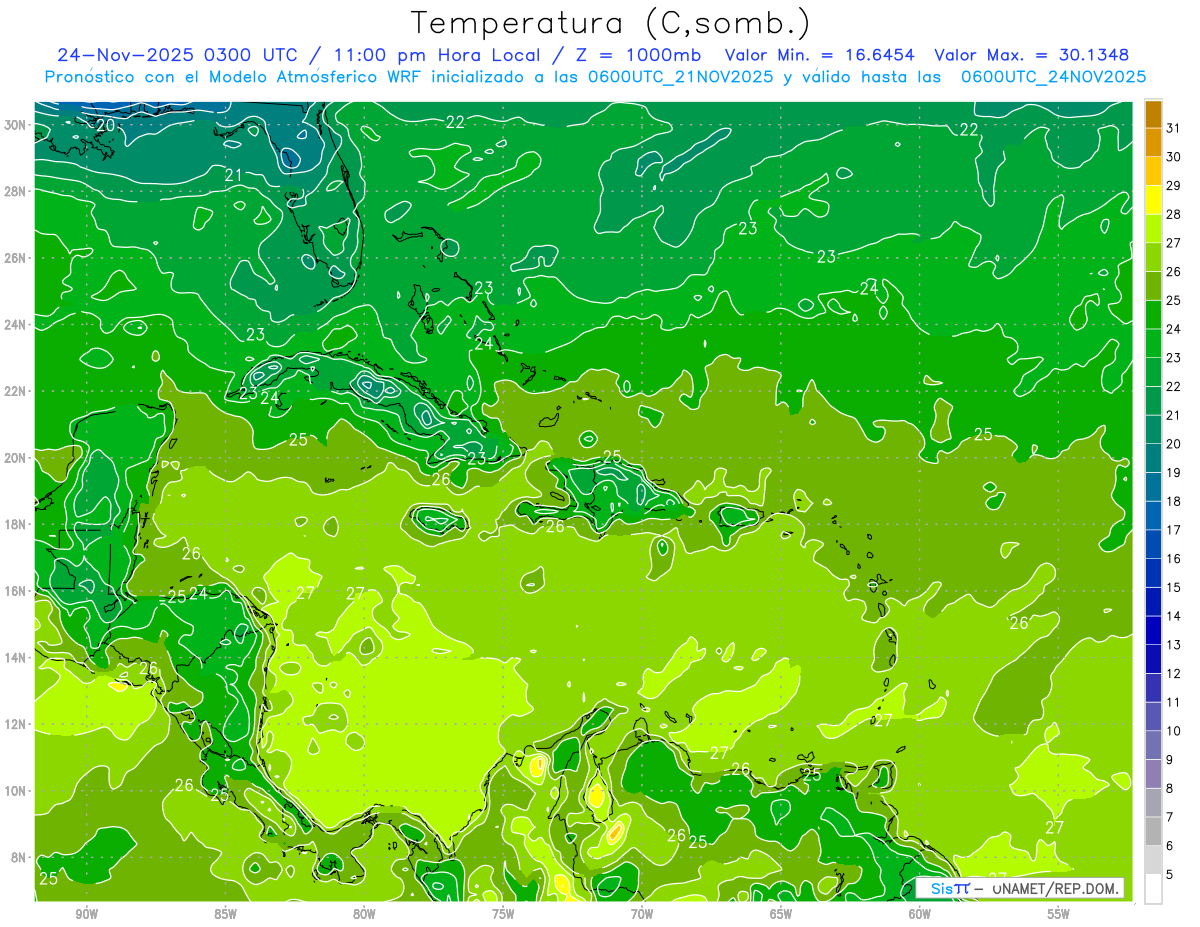Click the 'Temperatura (C,somb.)' chart title
This screenshot has width=1200, height=927.
[610, 24]
